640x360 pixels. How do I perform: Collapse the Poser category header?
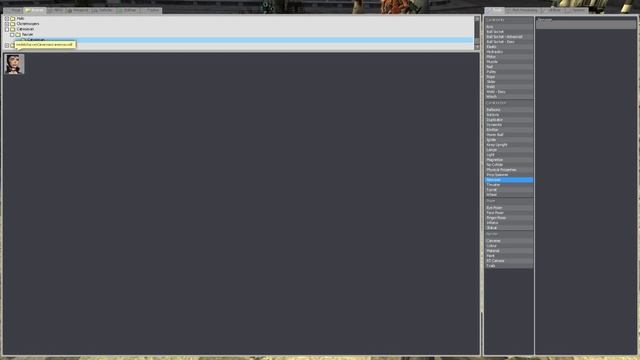509,201
